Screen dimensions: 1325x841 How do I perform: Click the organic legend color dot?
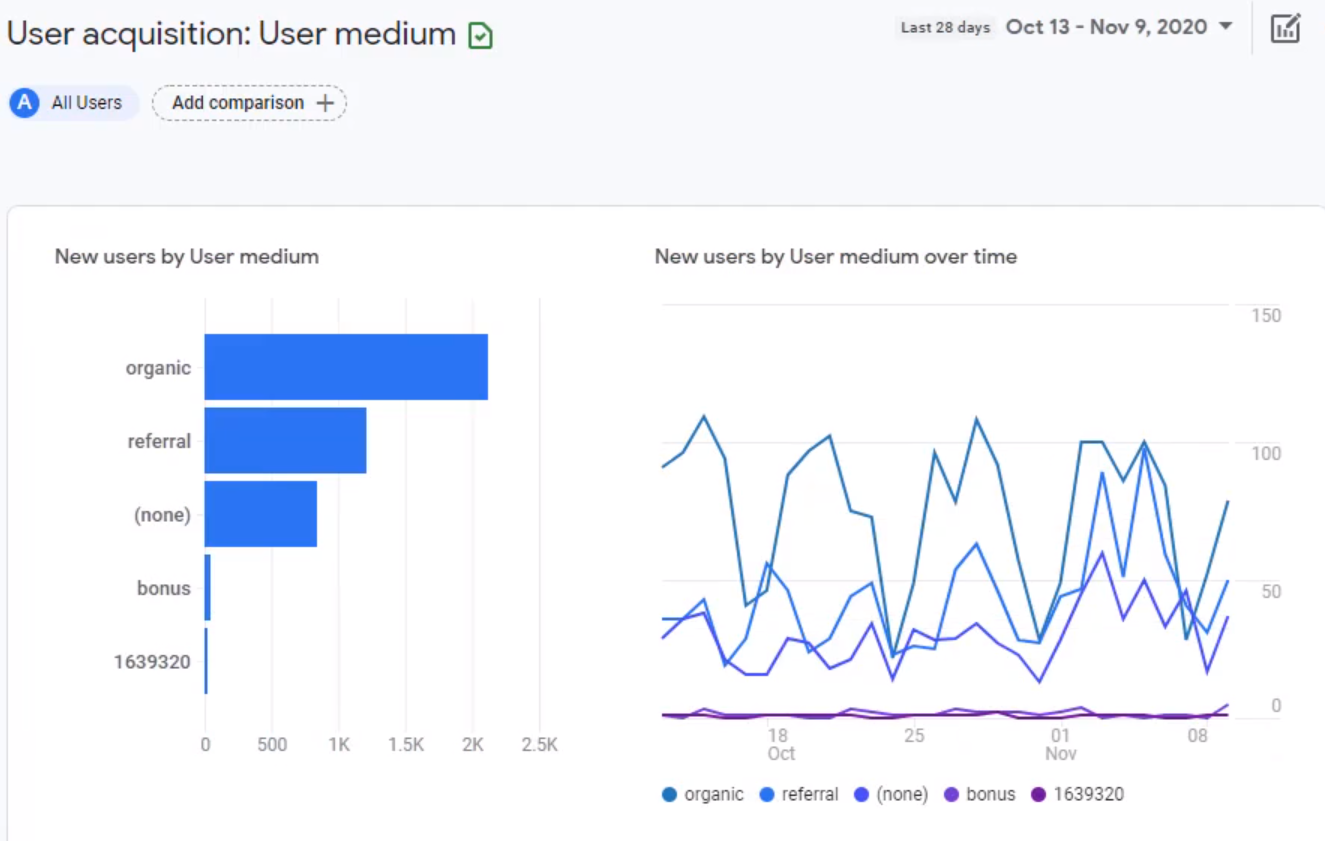[x=670, y=793]
